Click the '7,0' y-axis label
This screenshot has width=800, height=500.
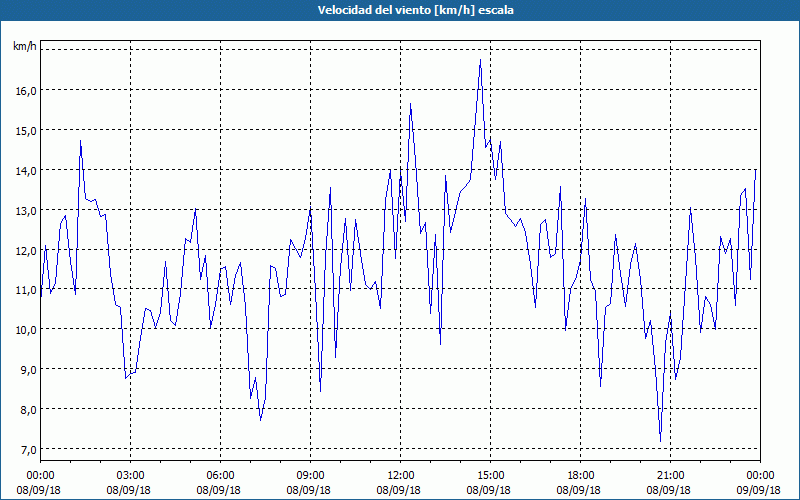click(29, 449)
